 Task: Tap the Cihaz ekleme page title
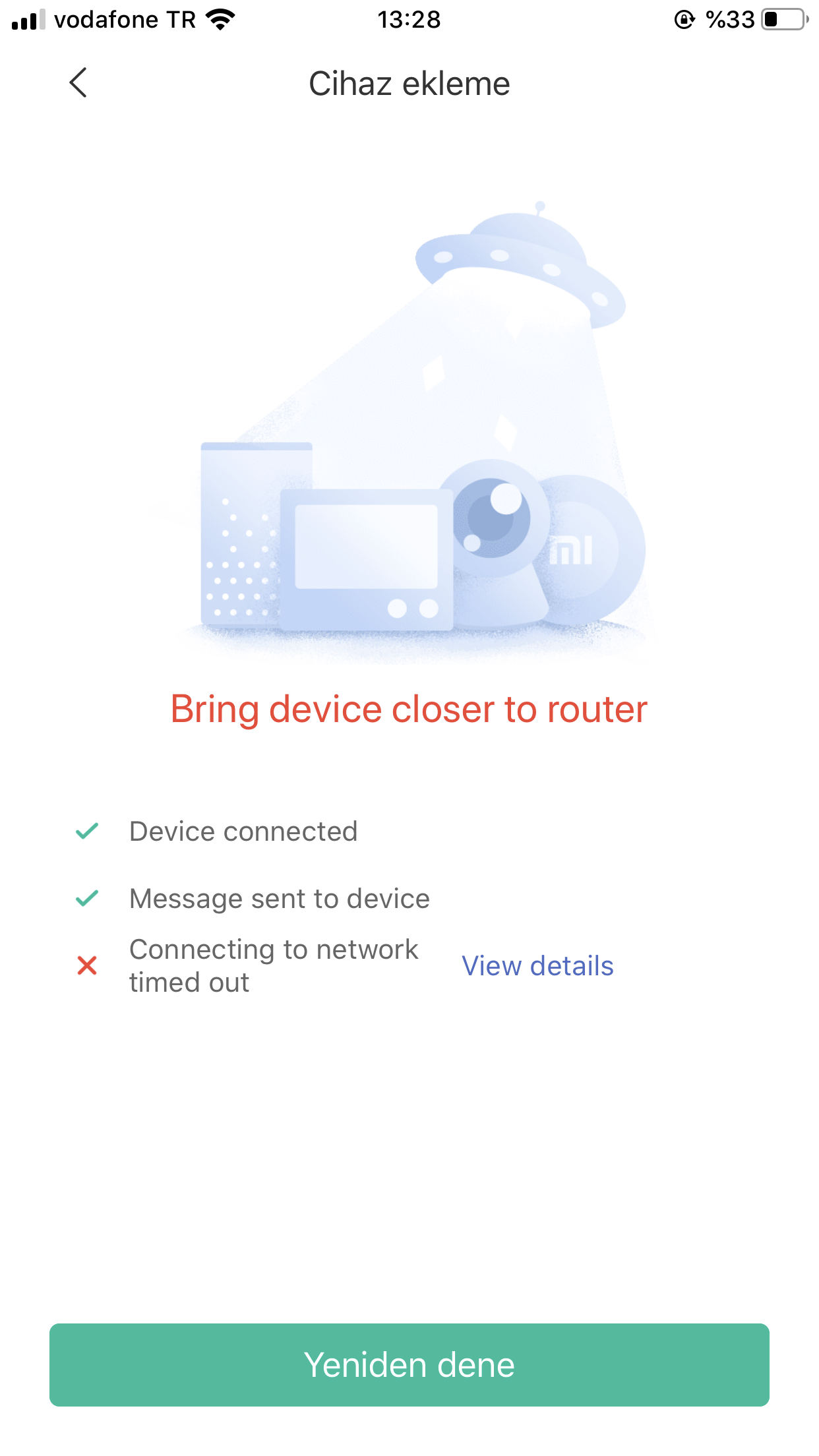409,84
